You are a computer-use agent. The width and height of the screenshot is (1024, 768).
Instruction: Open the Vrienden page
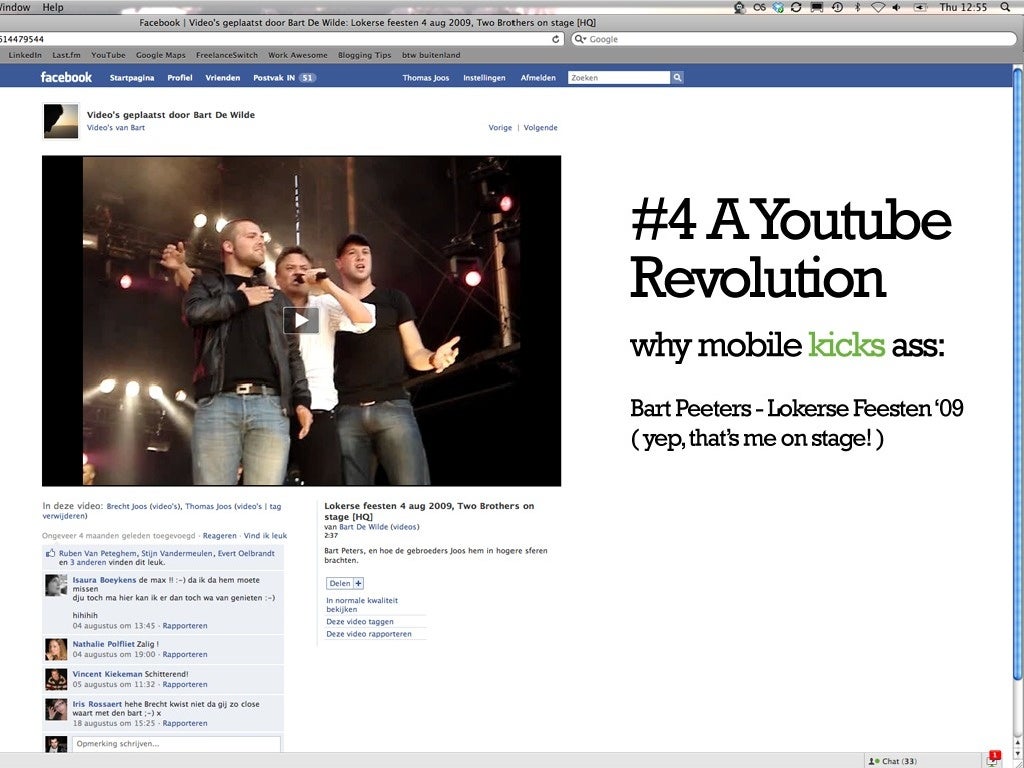[223, 78]
